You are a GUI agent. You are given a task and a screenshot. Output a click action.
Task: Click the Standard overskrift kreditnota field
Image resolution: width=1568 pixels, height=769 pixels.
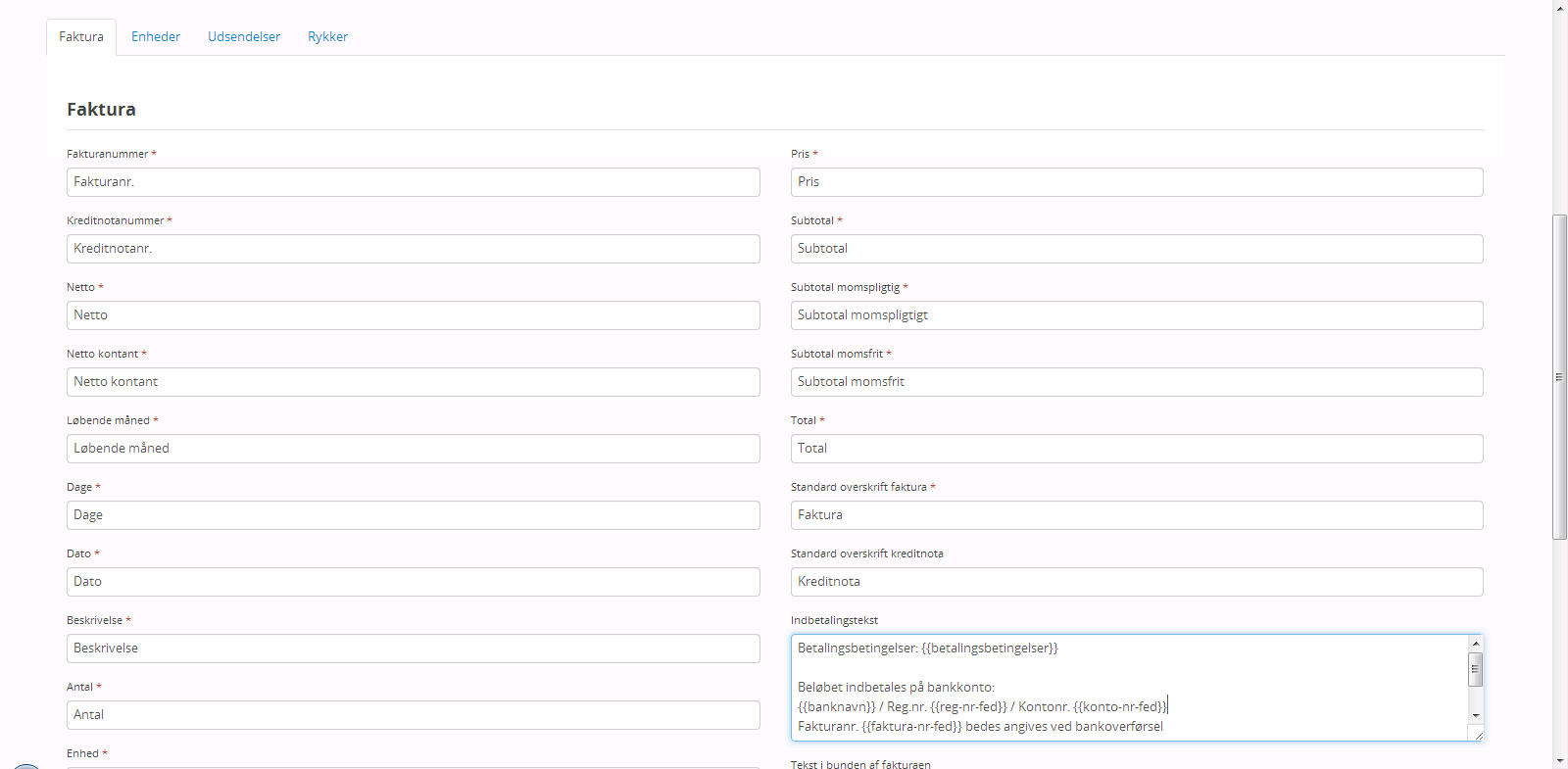[1136, 582]
